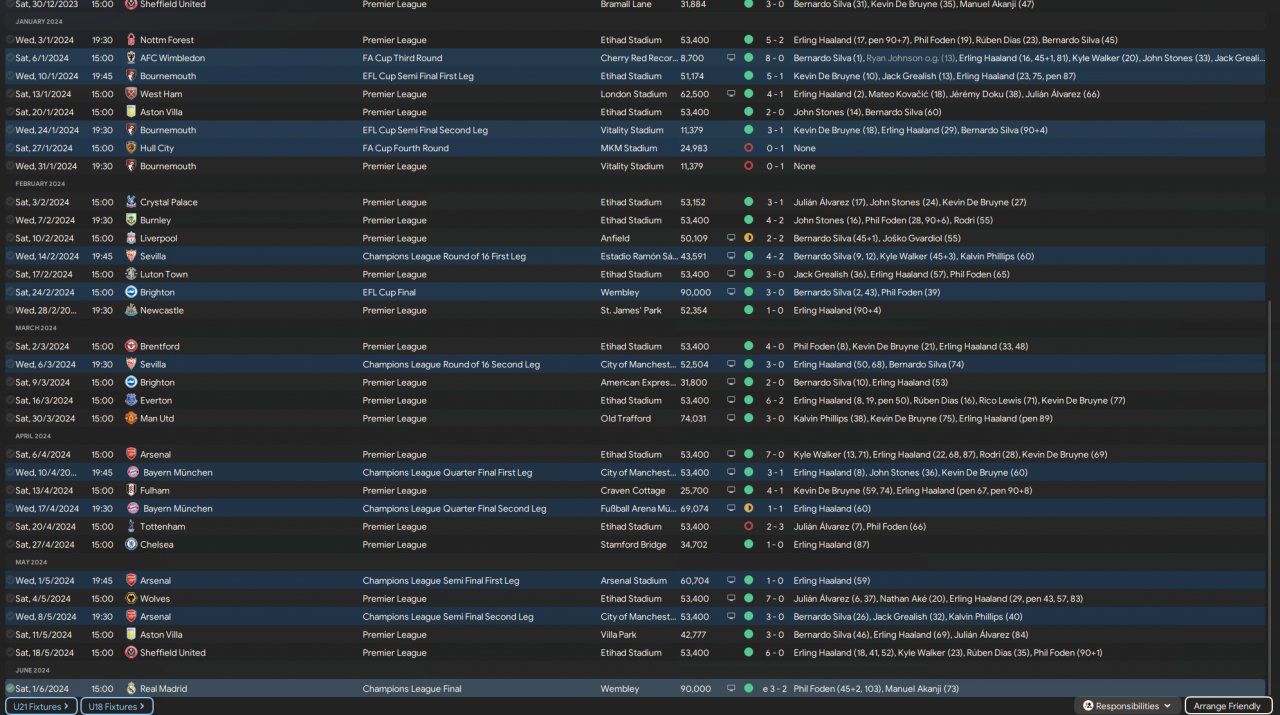1280x715 pixels.
Task: Click the Everton club badge
Action: click(131, 400)
